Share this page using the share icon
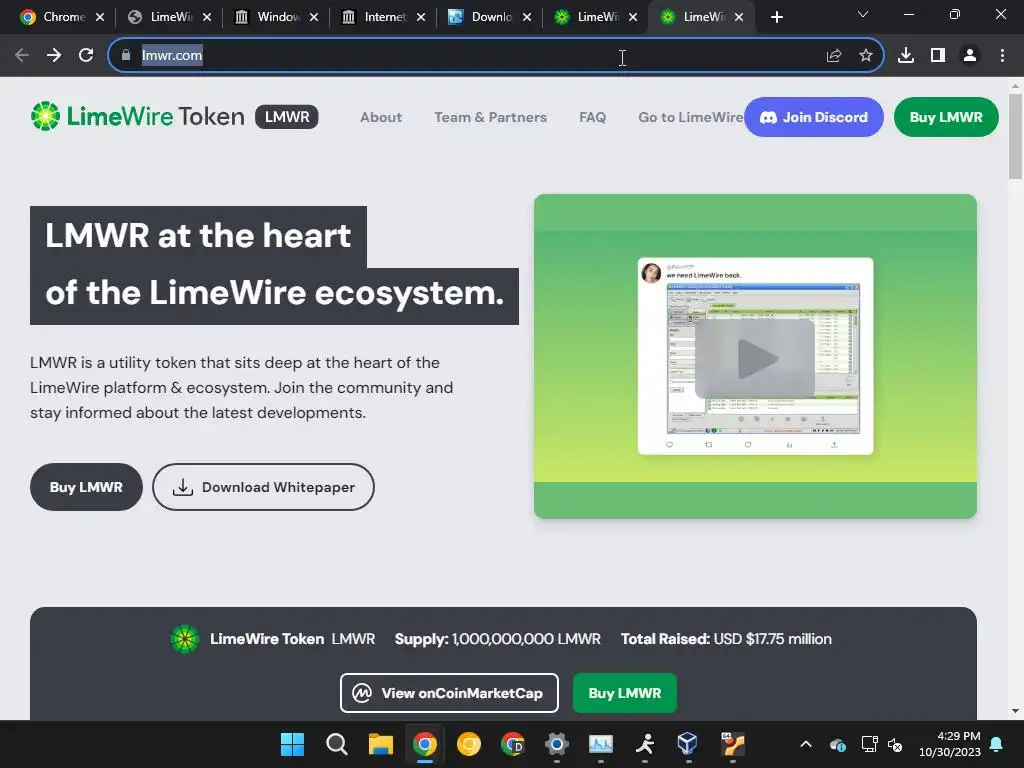Image resolution: width=1024 pixels, height=768 pixels. (834, 56)
